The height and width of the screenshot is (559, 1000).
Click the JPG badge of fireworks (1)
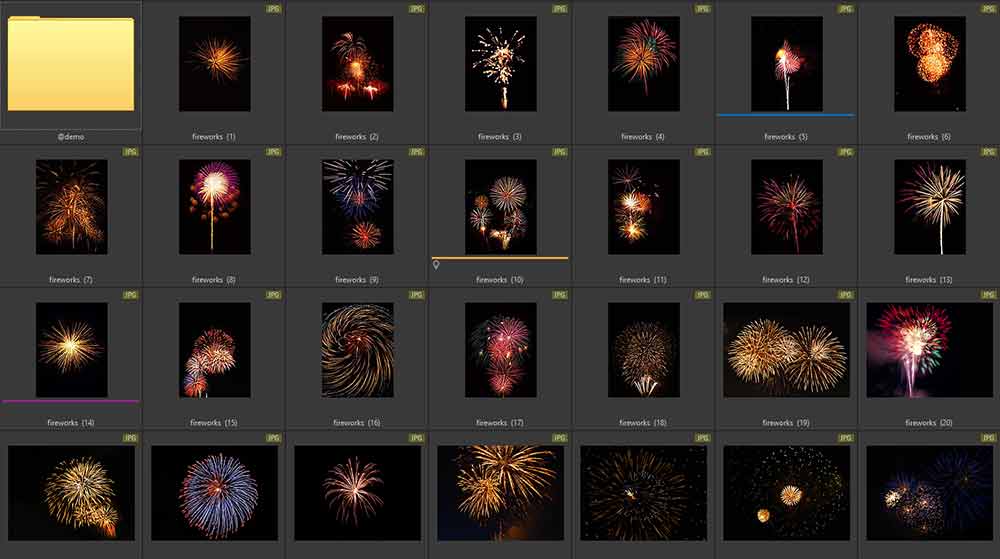[x=274, y=9]
